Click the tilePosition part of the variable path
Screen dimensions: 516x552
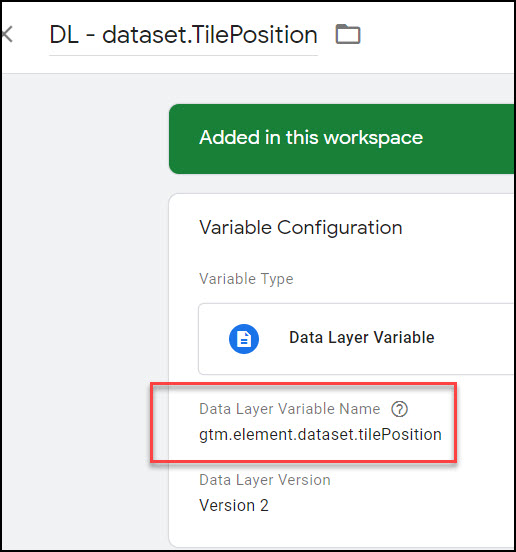pos(400,434)
